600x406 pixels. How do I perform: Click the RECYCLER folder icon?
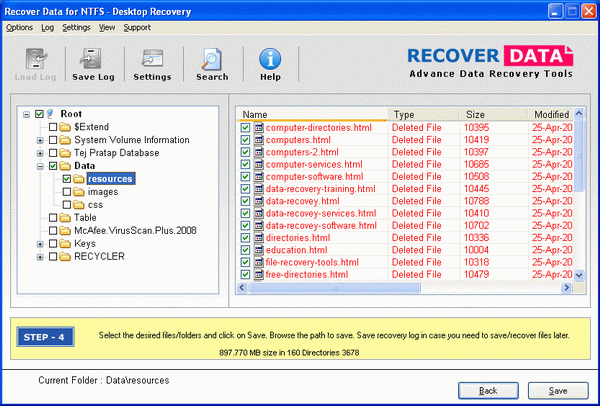(x=65, y=256)
